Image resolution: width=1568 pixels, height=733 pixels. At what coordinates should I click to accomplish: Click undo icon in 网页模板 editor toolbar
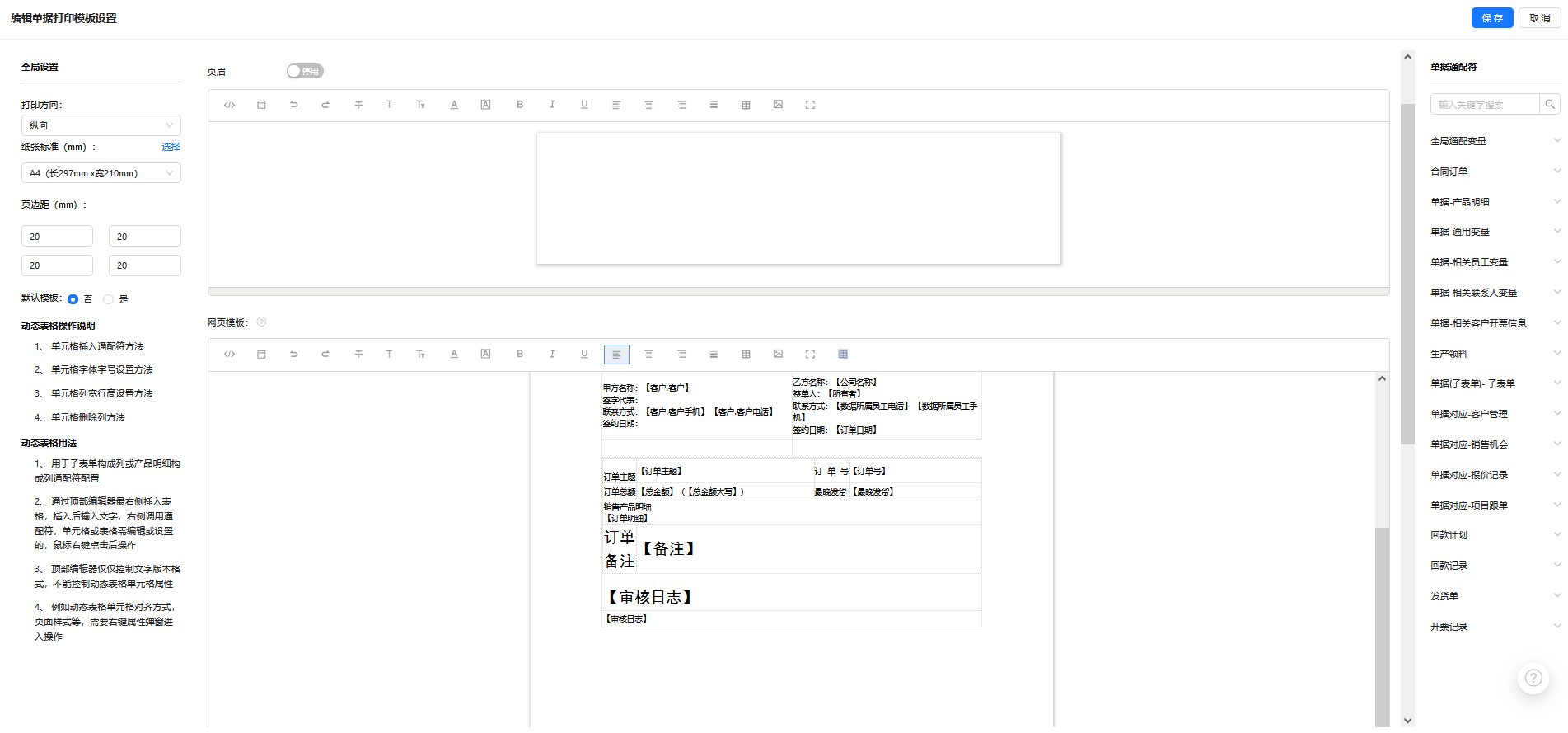[x=293, y=354]
